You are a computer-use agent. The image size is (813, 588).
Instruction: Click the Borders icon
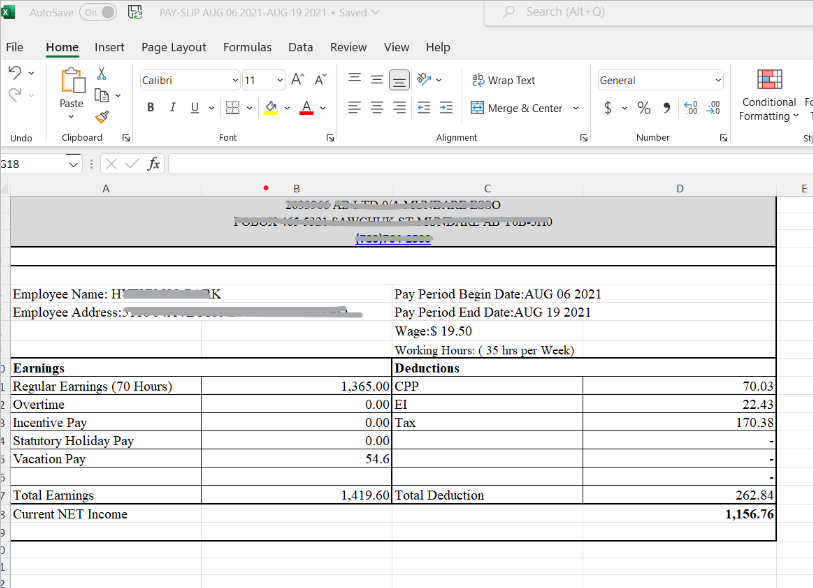click(233, 107)
